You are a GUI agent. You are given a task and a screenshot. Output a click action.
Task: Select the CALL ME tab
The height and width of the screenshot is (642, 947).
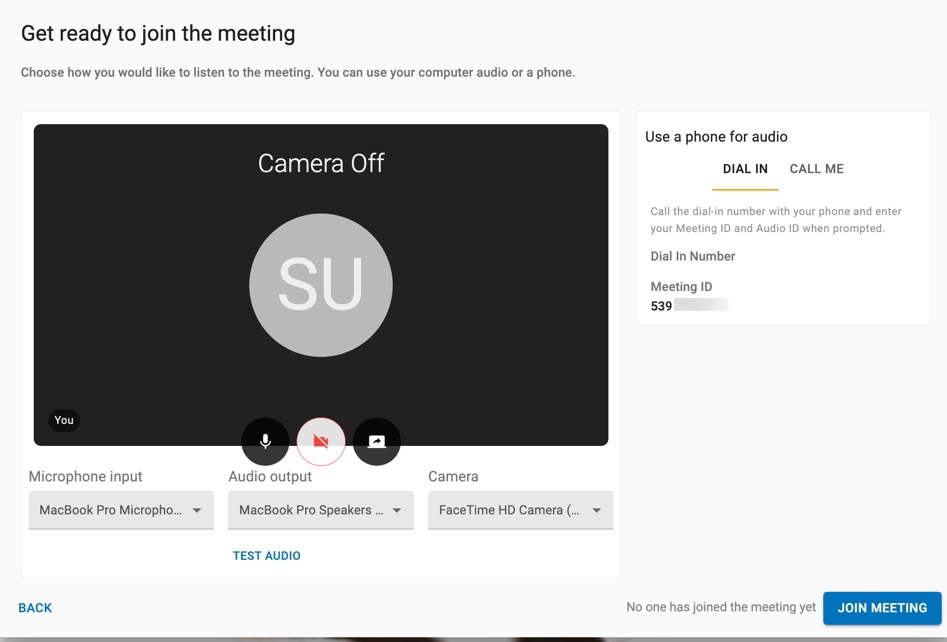click(816, 169)
